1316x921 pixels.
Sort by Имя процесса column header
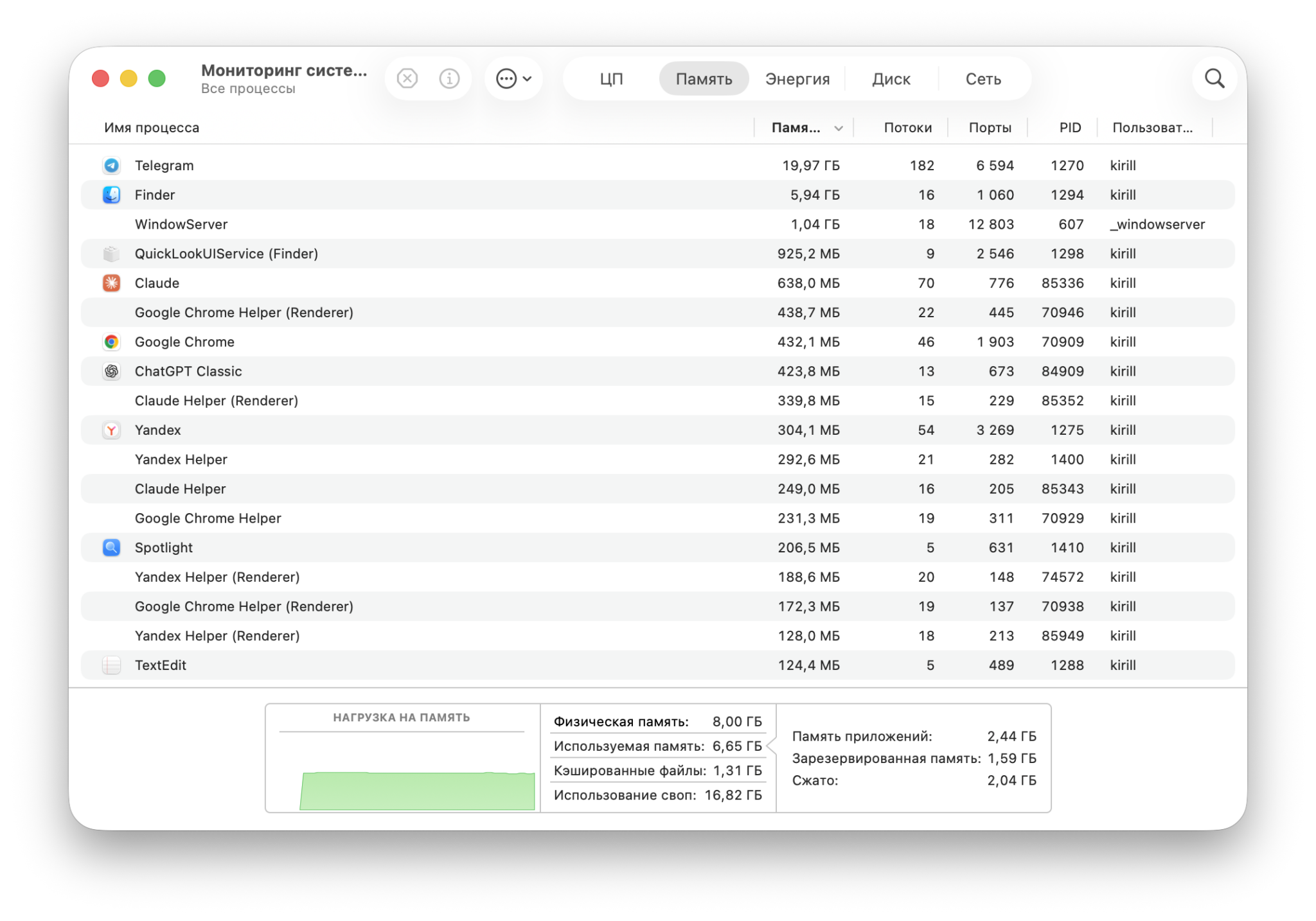152,127
